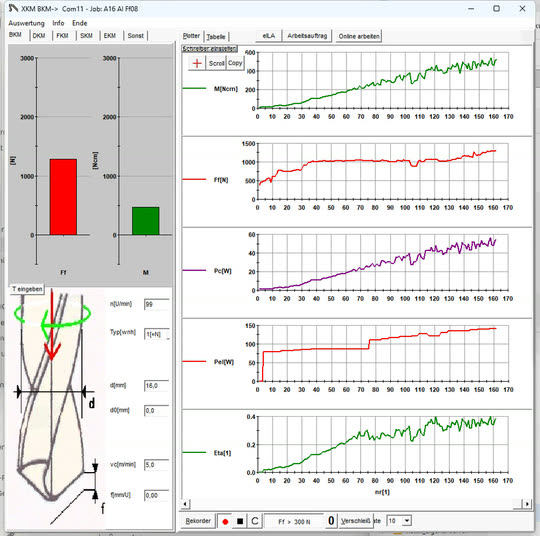Open the Auswertung menu
The image size is (540, 536).
point(27,23)
